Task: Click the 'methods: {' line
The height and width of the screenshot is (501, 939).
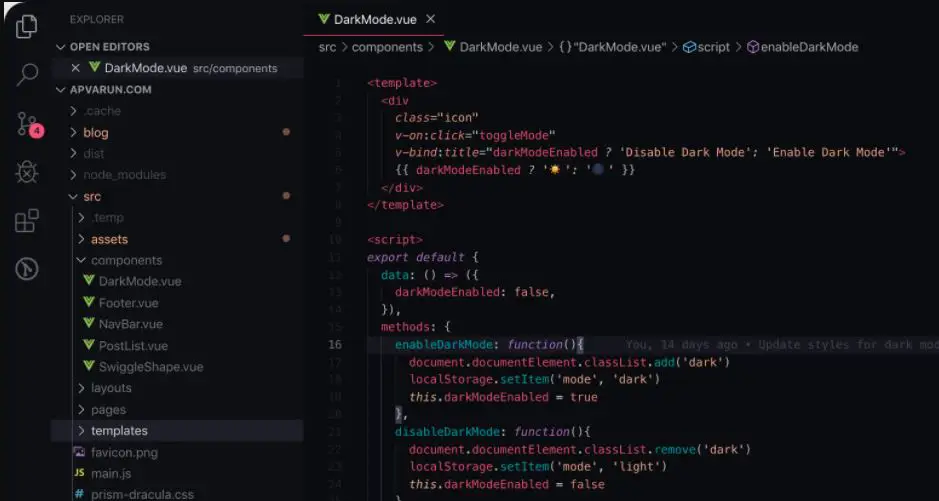Action: click(x=416, y=327)
